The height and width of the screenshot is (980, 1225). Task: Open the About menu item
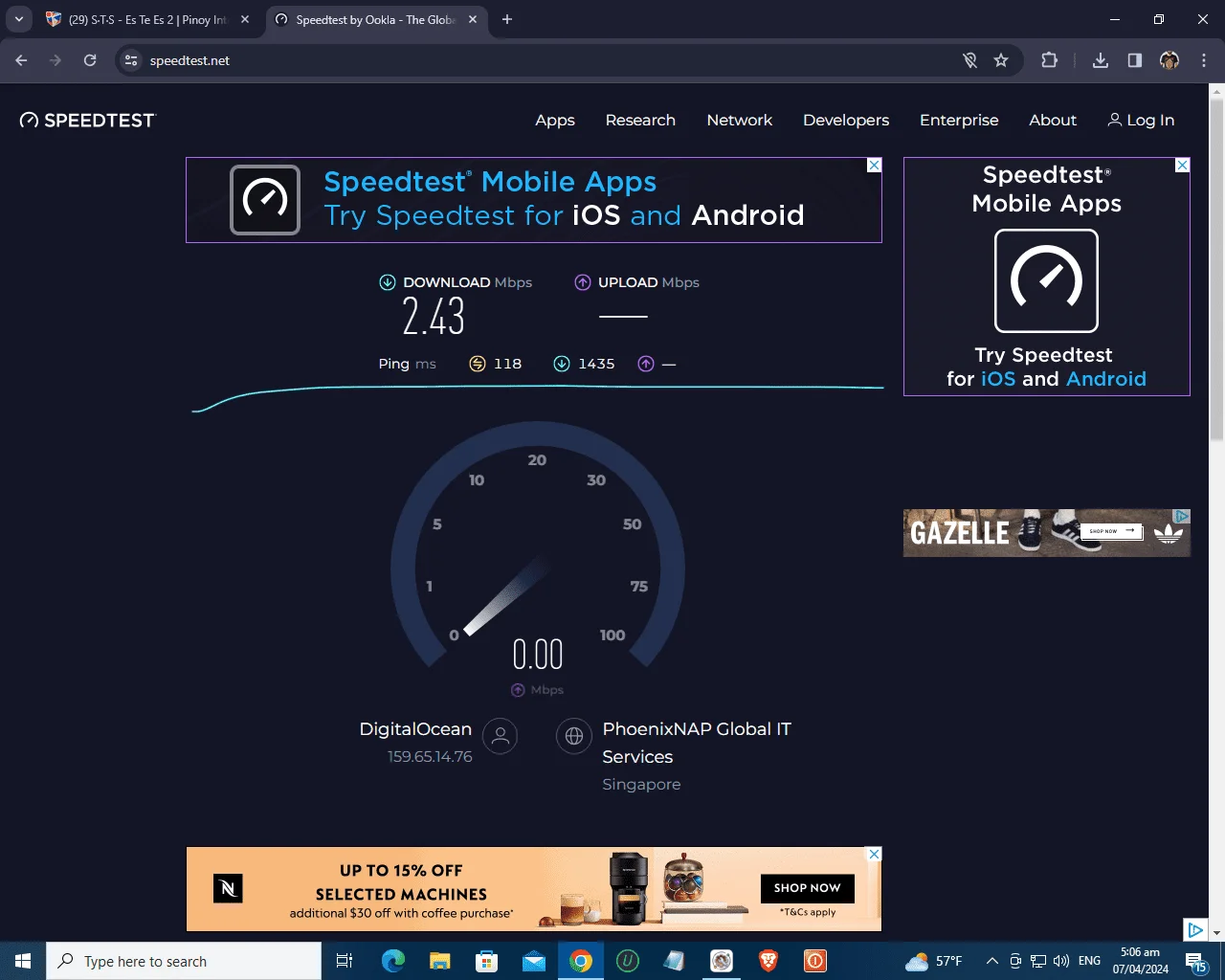1053,120
